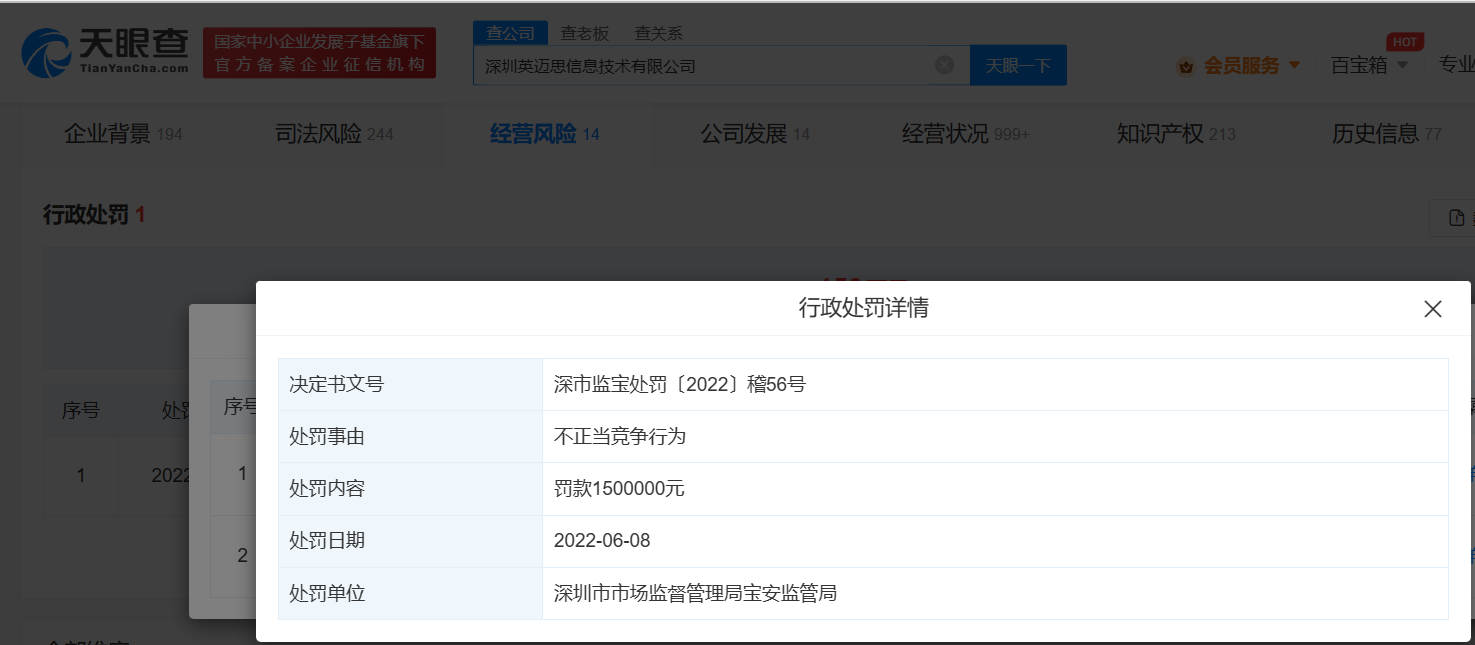Click the company name search input field
This screenshot has height=645, width=1475.
click(700, 64)
